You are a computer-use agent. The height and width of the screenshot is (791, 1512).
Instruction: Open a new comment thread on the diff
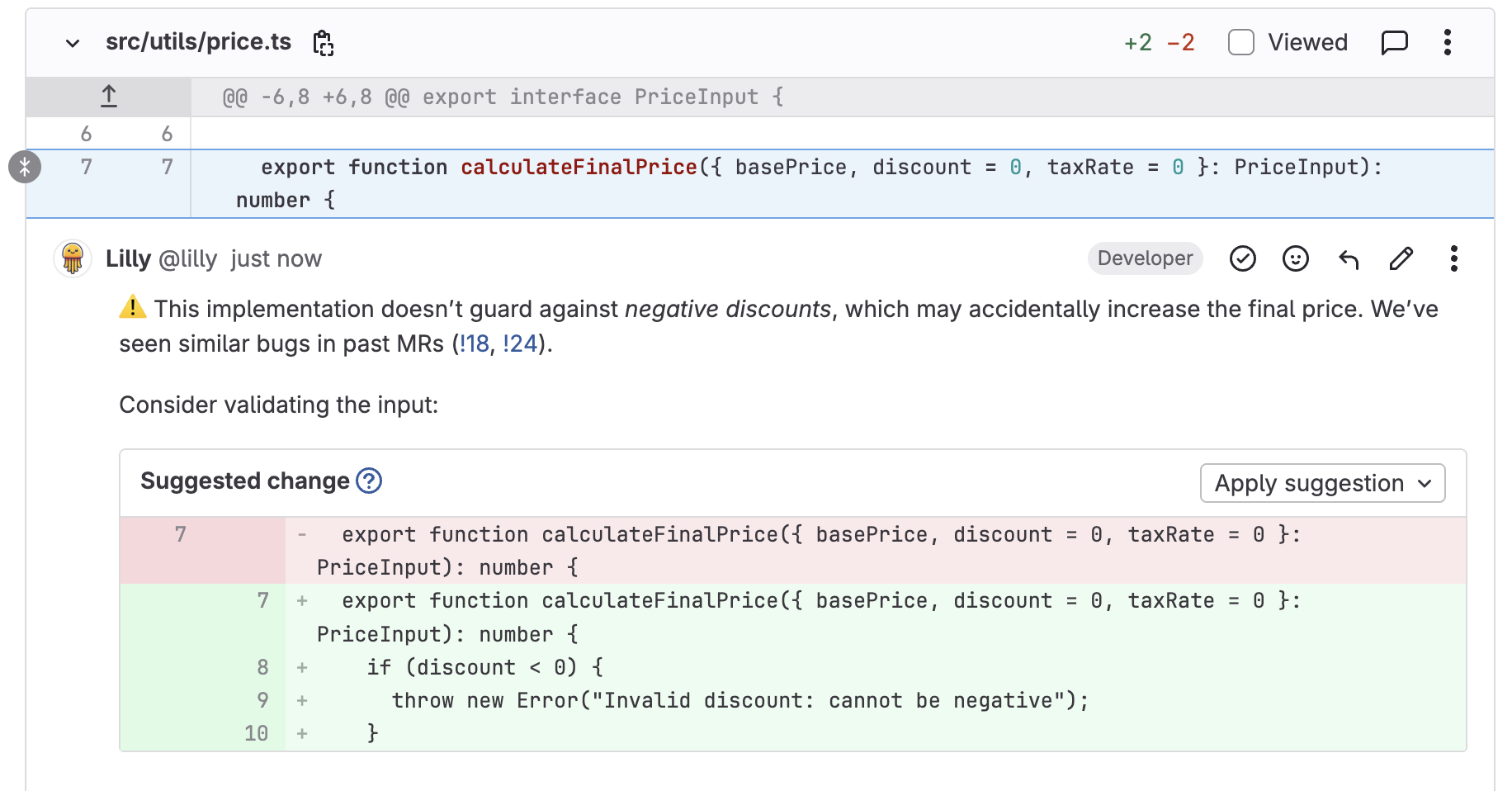point(1395,42)
